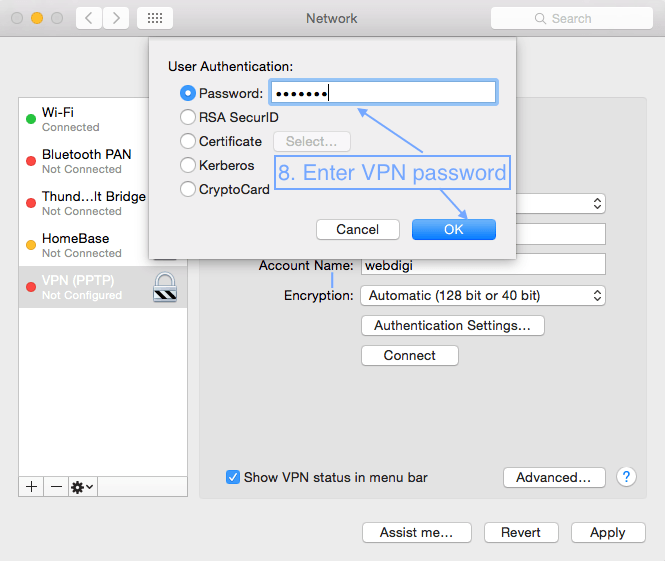The height and width of the screenshot is (561, 665).
Task: Click the Server Address field behind the dialog
Action: point(561,234)
